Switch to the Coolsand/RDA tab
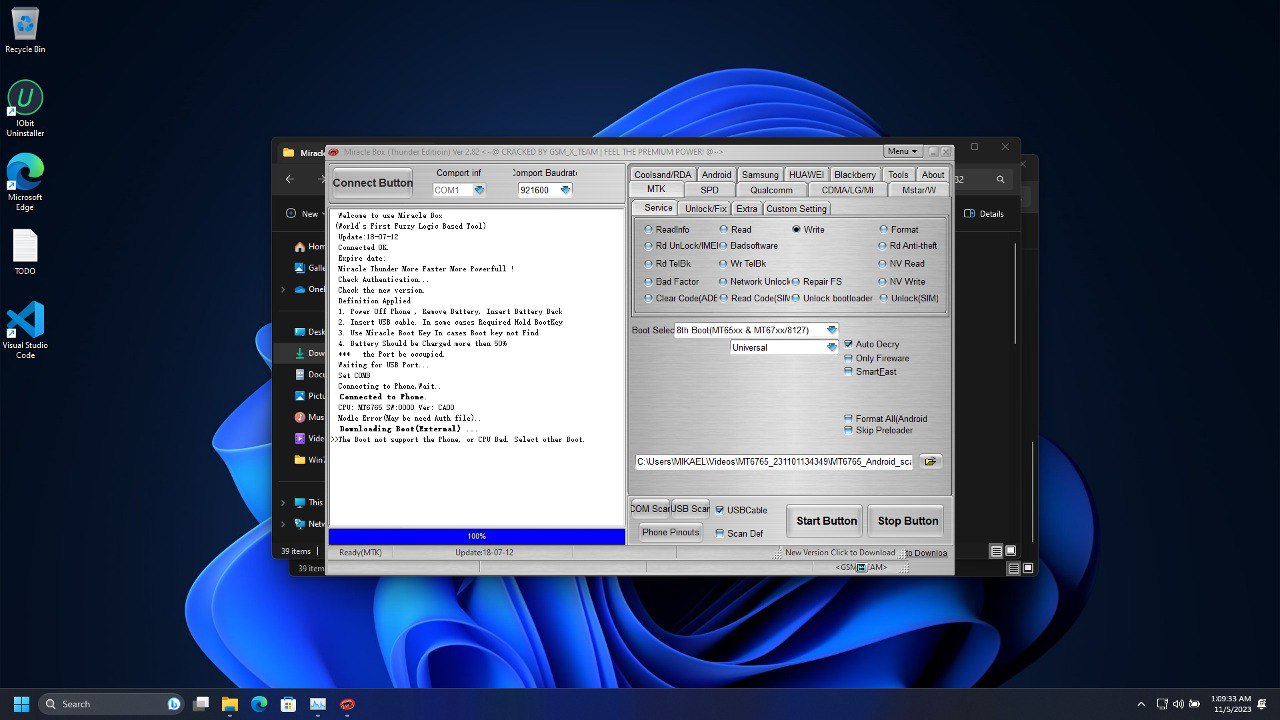The width and height of the screenshot is (1280, 720). click(x=662, y=174)
